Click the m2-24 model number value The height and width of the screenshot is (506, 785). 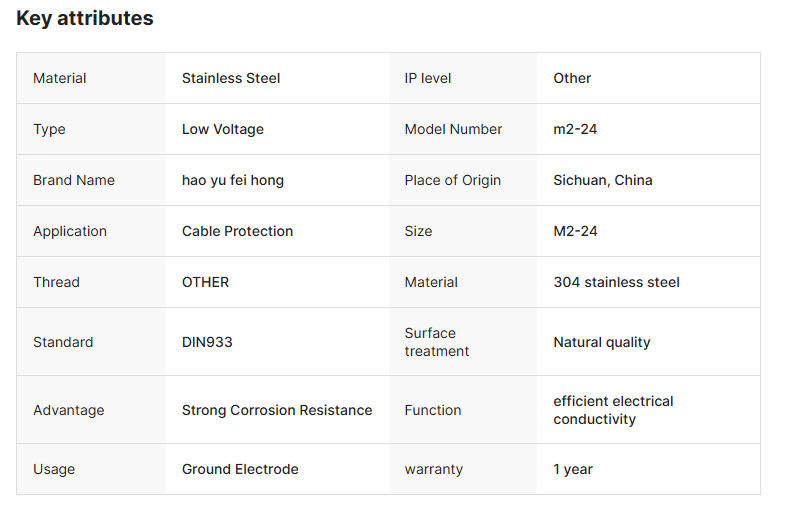[575, 129]
